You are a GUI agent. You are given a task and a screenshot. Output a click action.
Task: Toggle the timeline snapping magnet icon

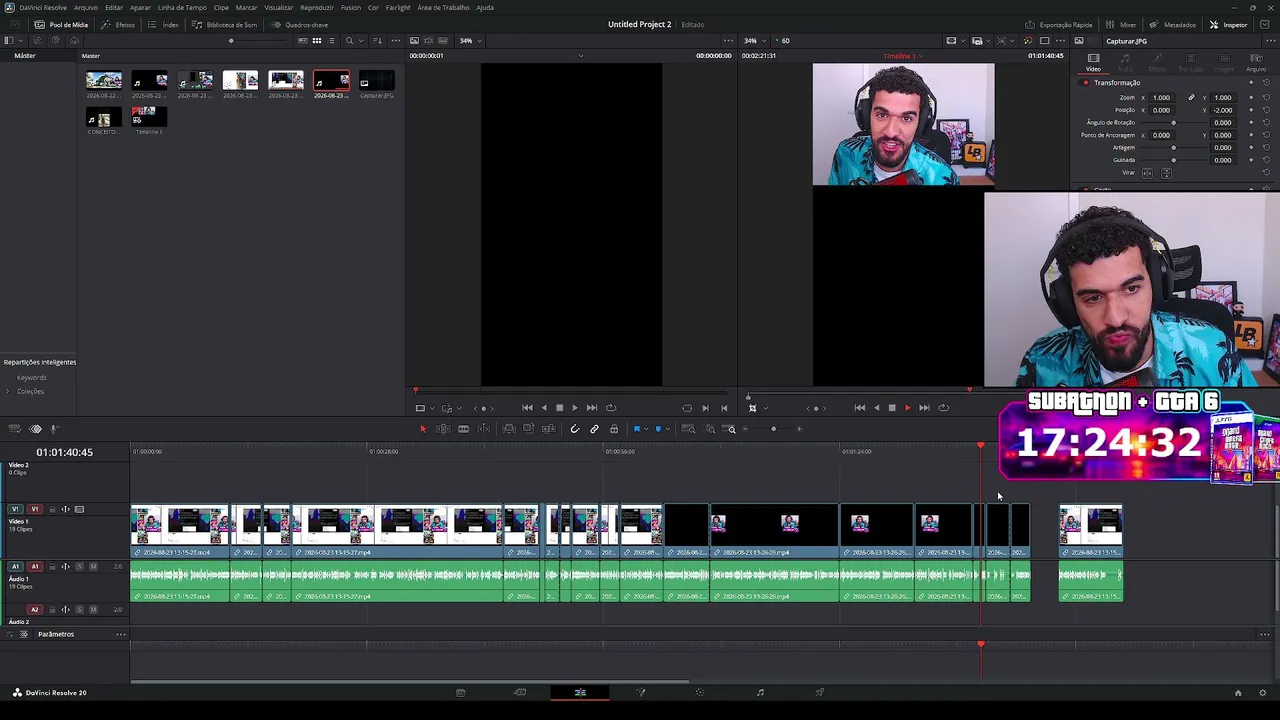574,429
